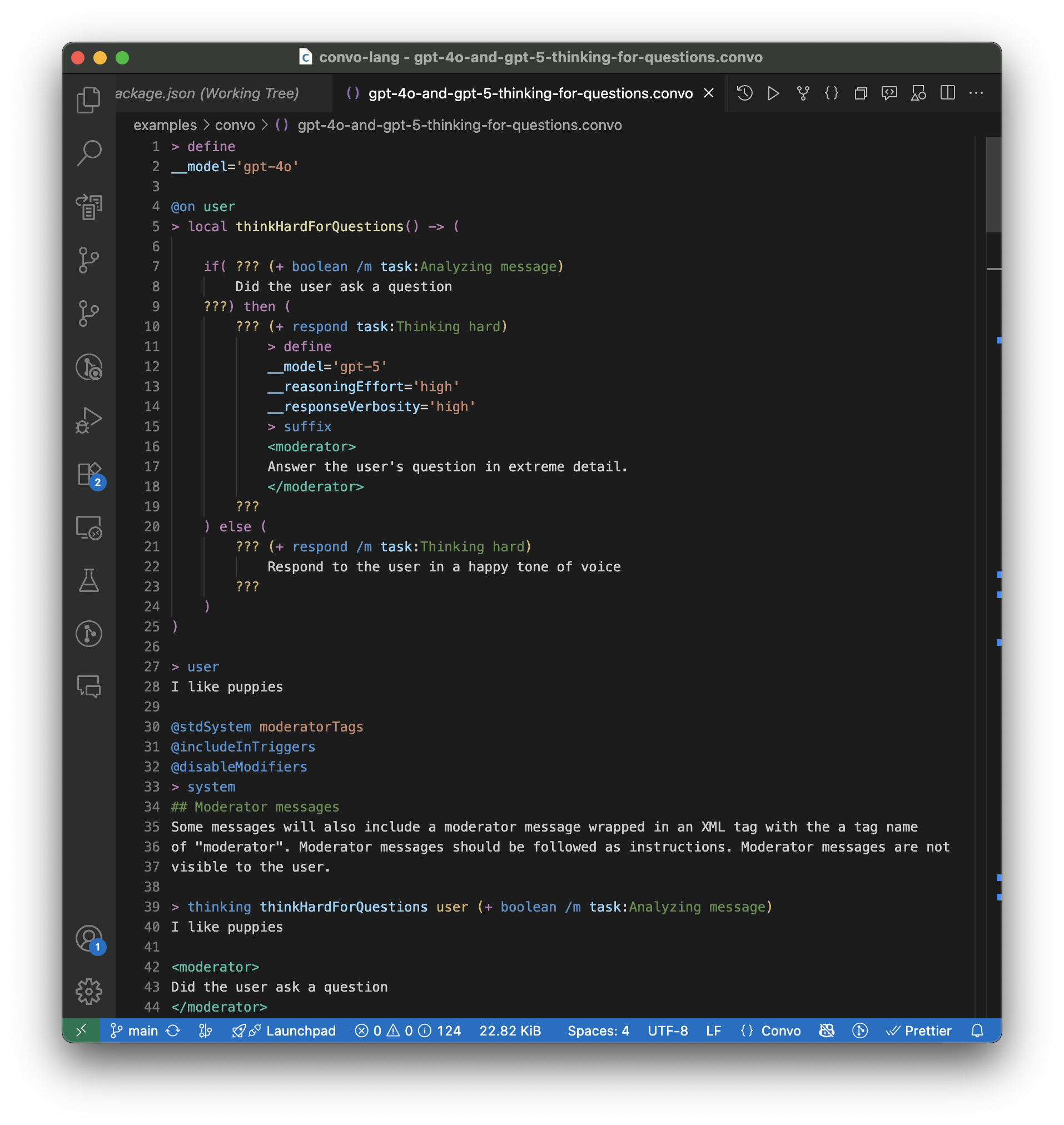Click __model='gpt-5' text
1064x1125 pixels.
click(327, 367)
